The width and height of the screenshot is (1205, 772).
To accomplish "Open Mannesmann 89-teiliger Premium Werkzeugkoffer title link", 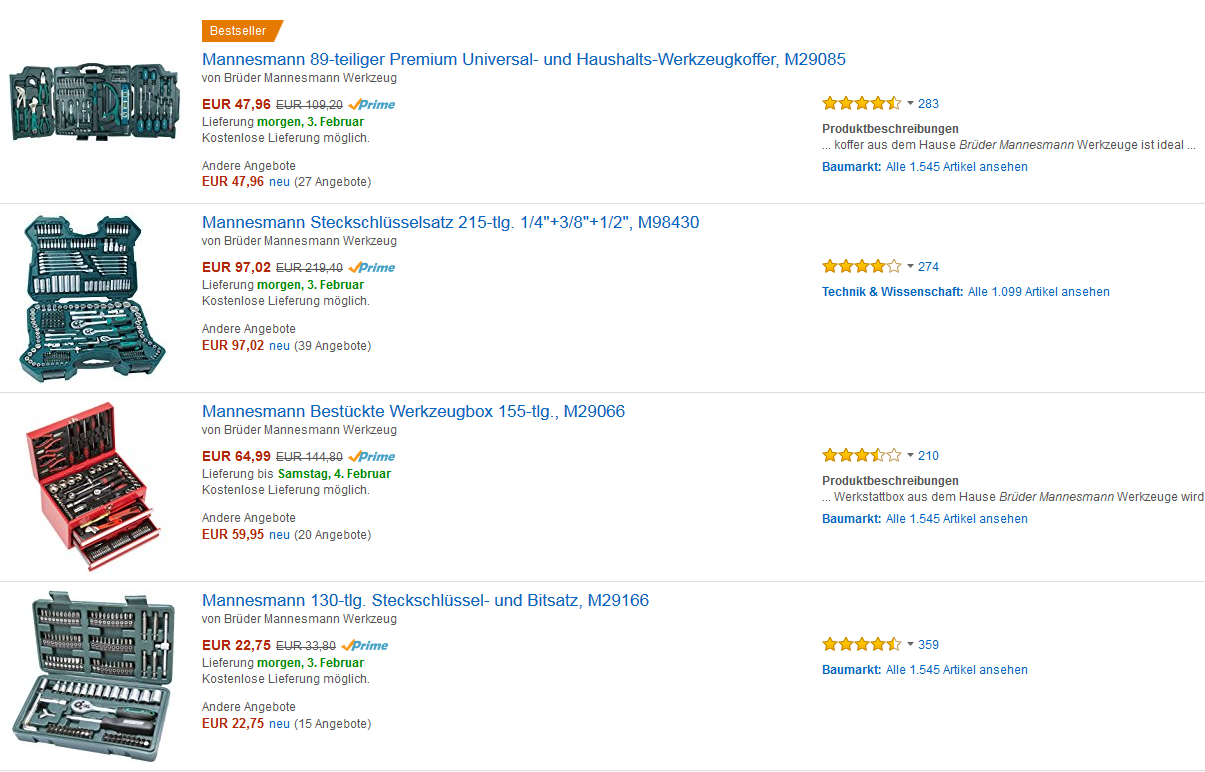I will [523, 60].
